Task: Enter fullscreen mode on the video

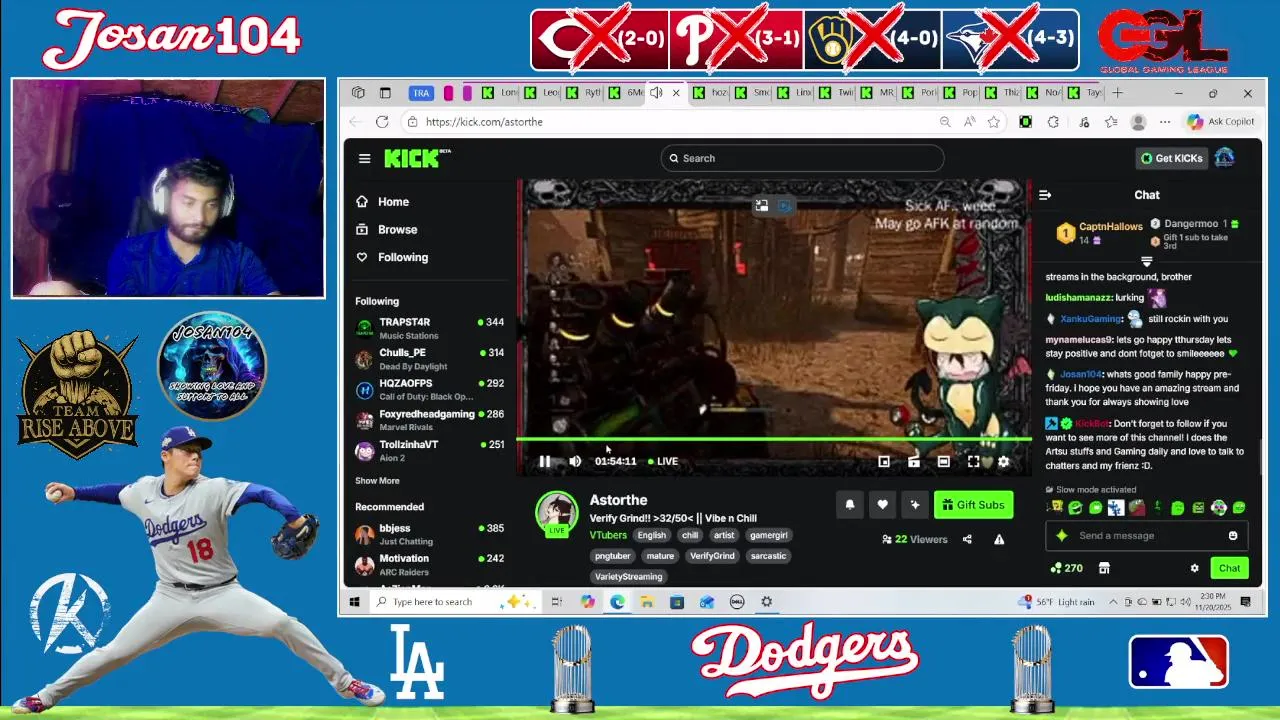Action: tap(973, 461)
